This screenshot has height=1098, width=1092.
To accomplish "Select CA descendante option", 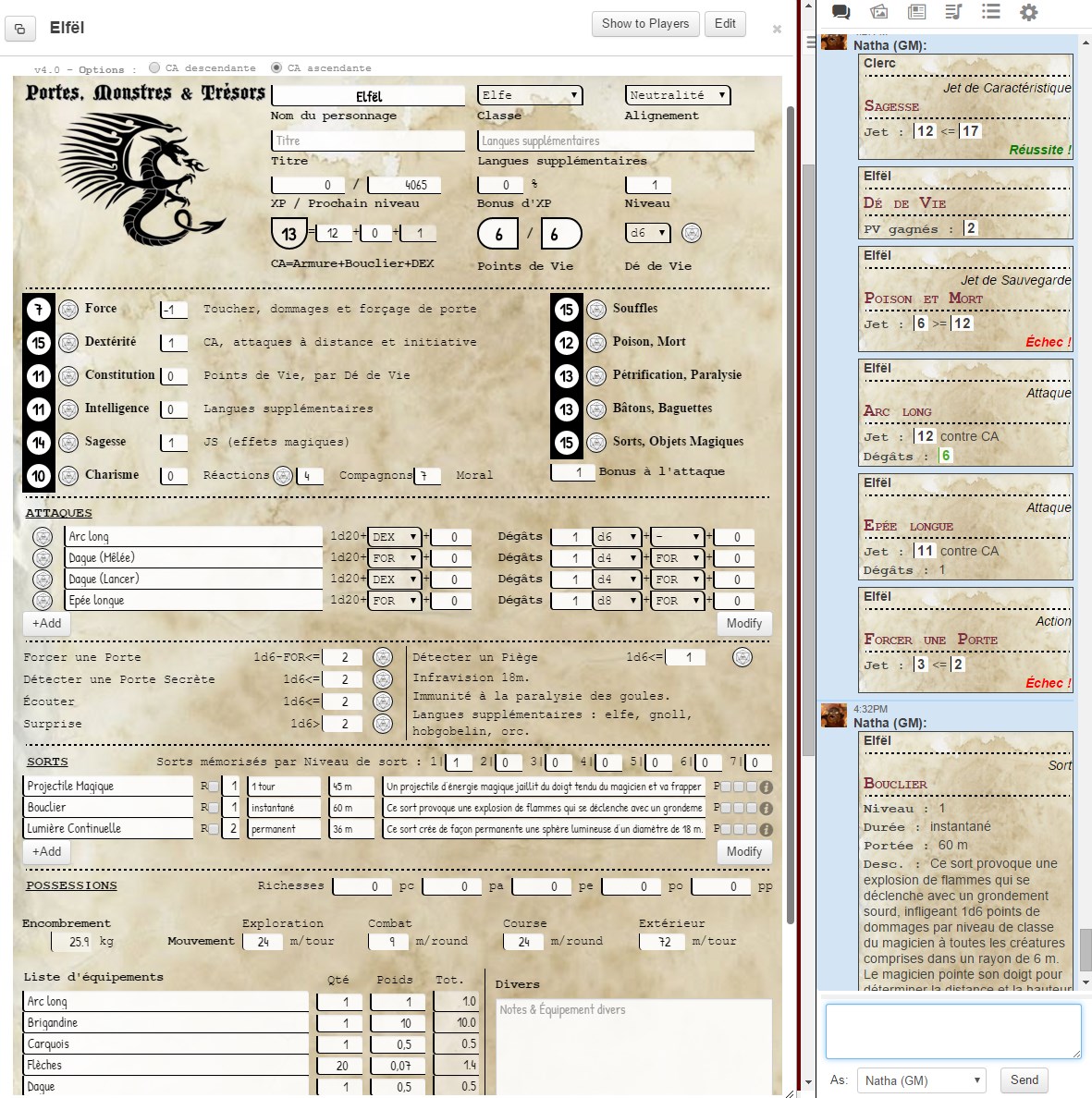I will (154, 67).
